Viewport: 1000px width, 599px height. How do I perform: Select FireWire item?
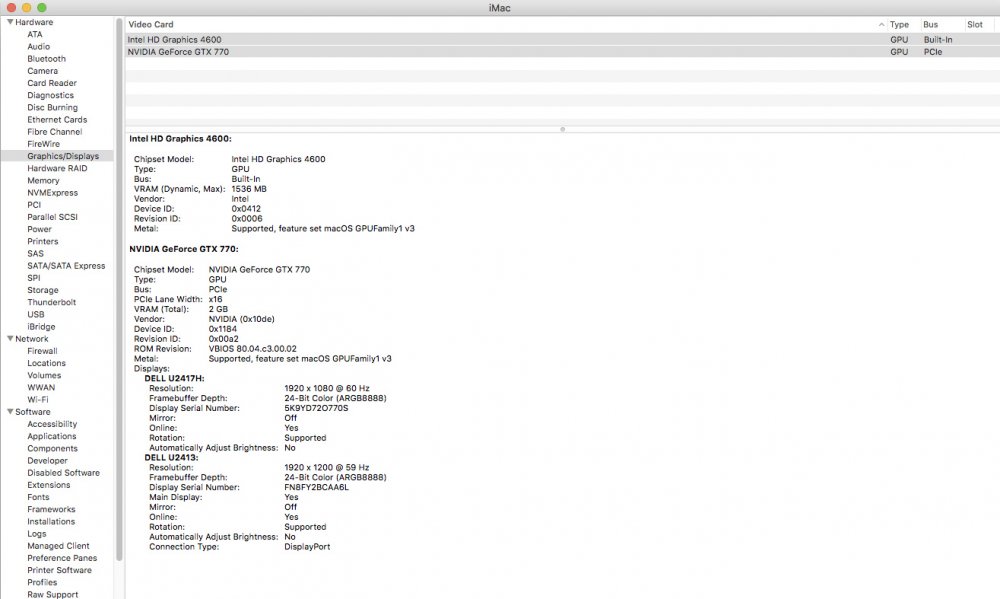[43, 144]
